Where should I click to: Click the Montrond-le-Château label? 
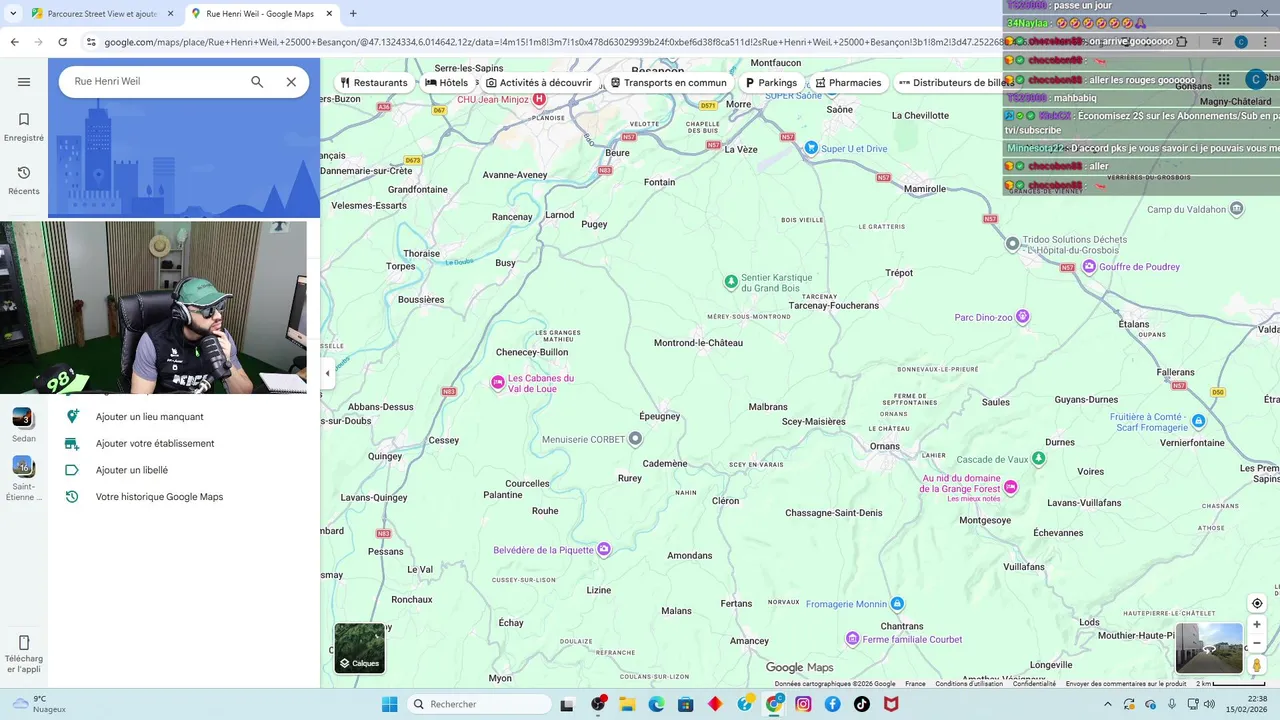(x=698, y=343)
